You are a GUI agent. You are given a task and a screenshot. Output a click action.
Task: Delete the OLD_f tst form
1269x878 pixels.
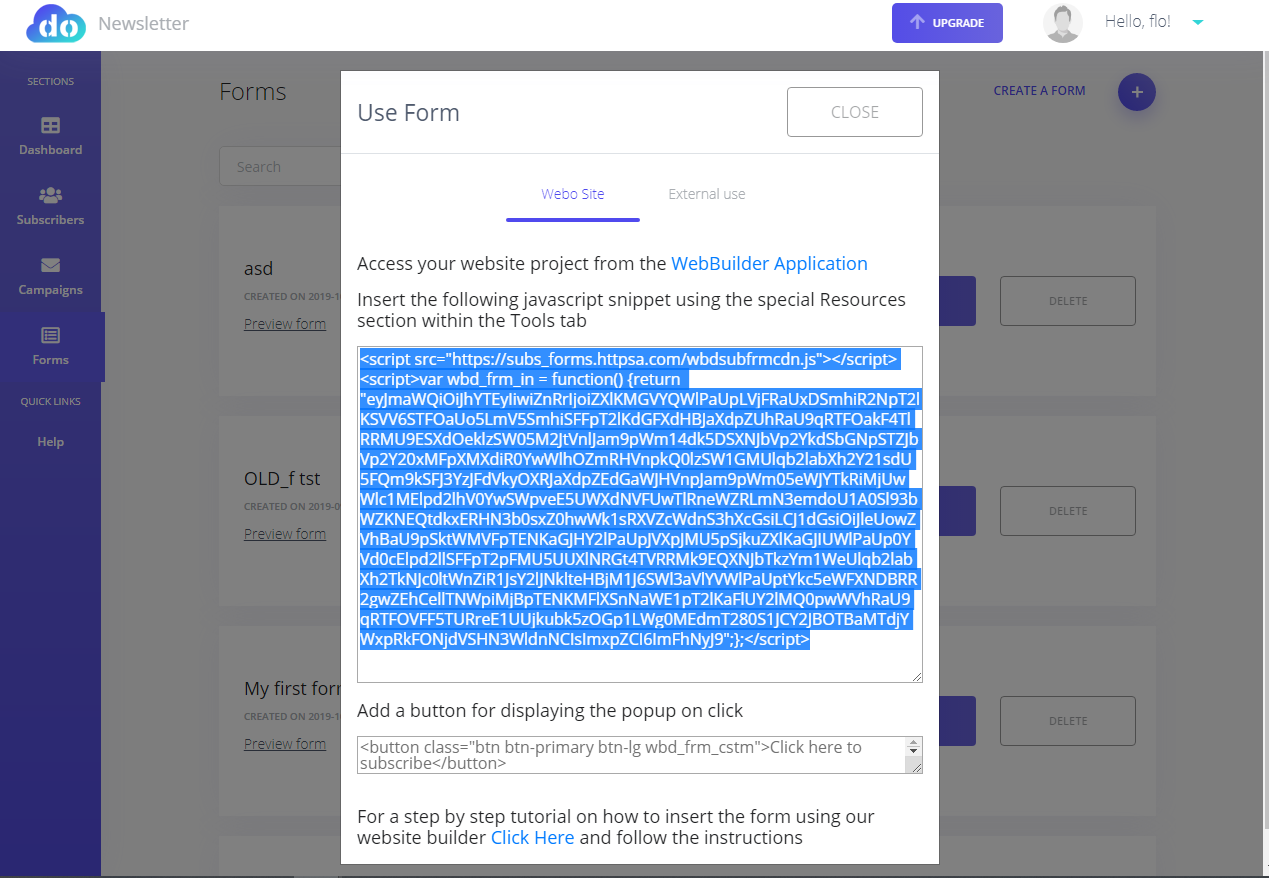click(x=1068, y=511)
